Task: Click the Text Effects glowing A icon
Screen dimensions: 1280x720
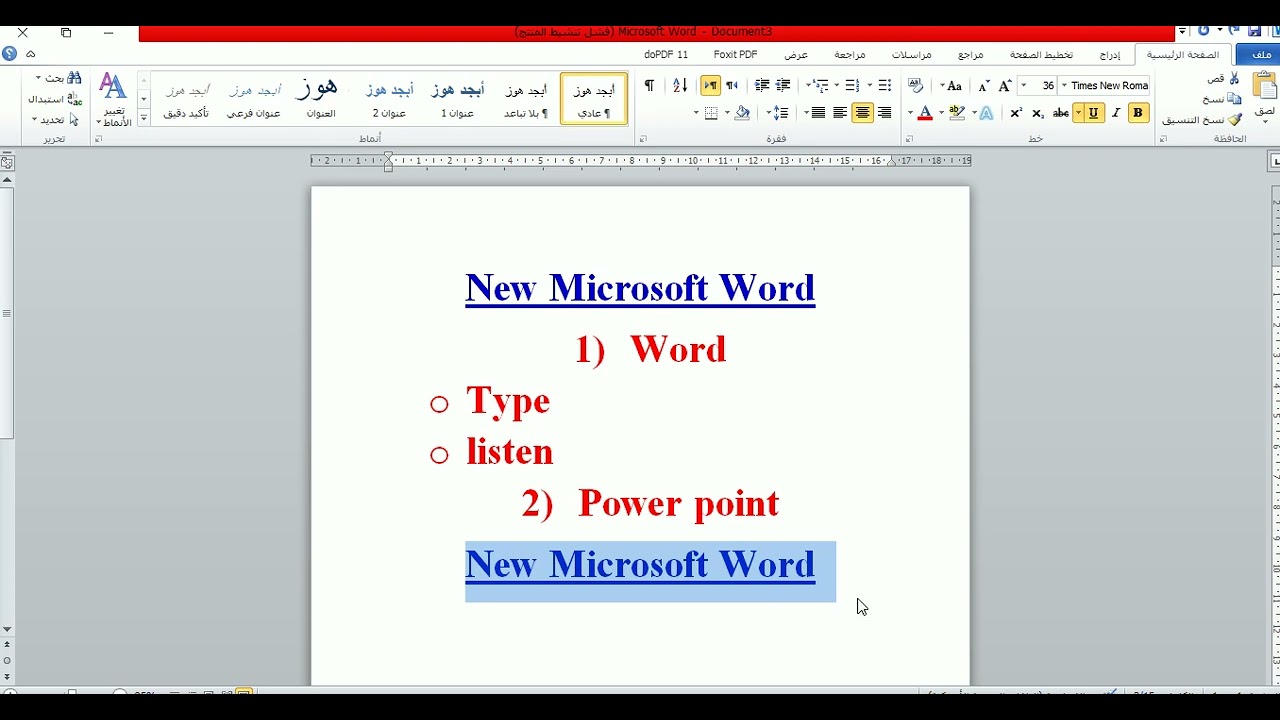Action: pos(986,113)
